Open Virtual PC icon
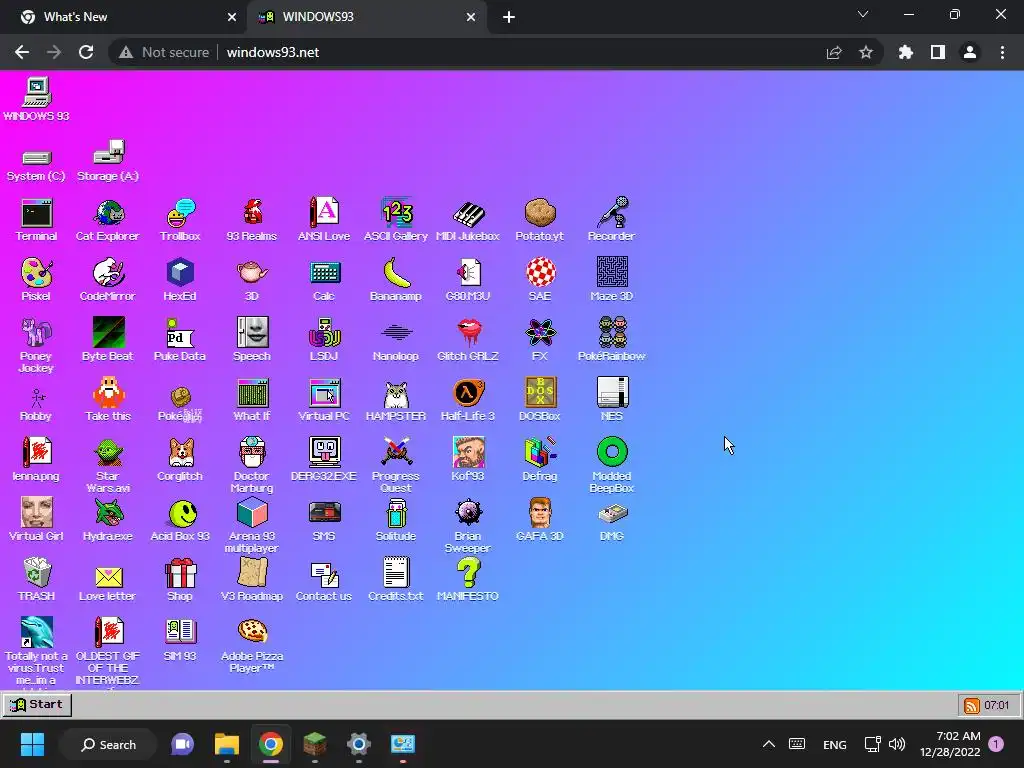Viewport: 1024px width, 768px height. pyautogui.click(x=324, y=400)
